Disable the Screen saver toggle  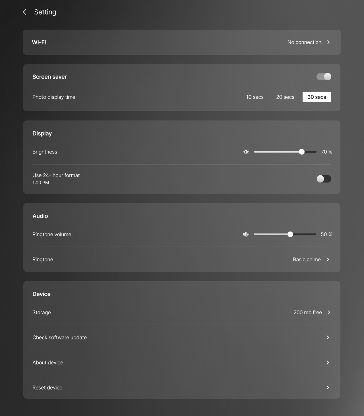click(324, 77)
